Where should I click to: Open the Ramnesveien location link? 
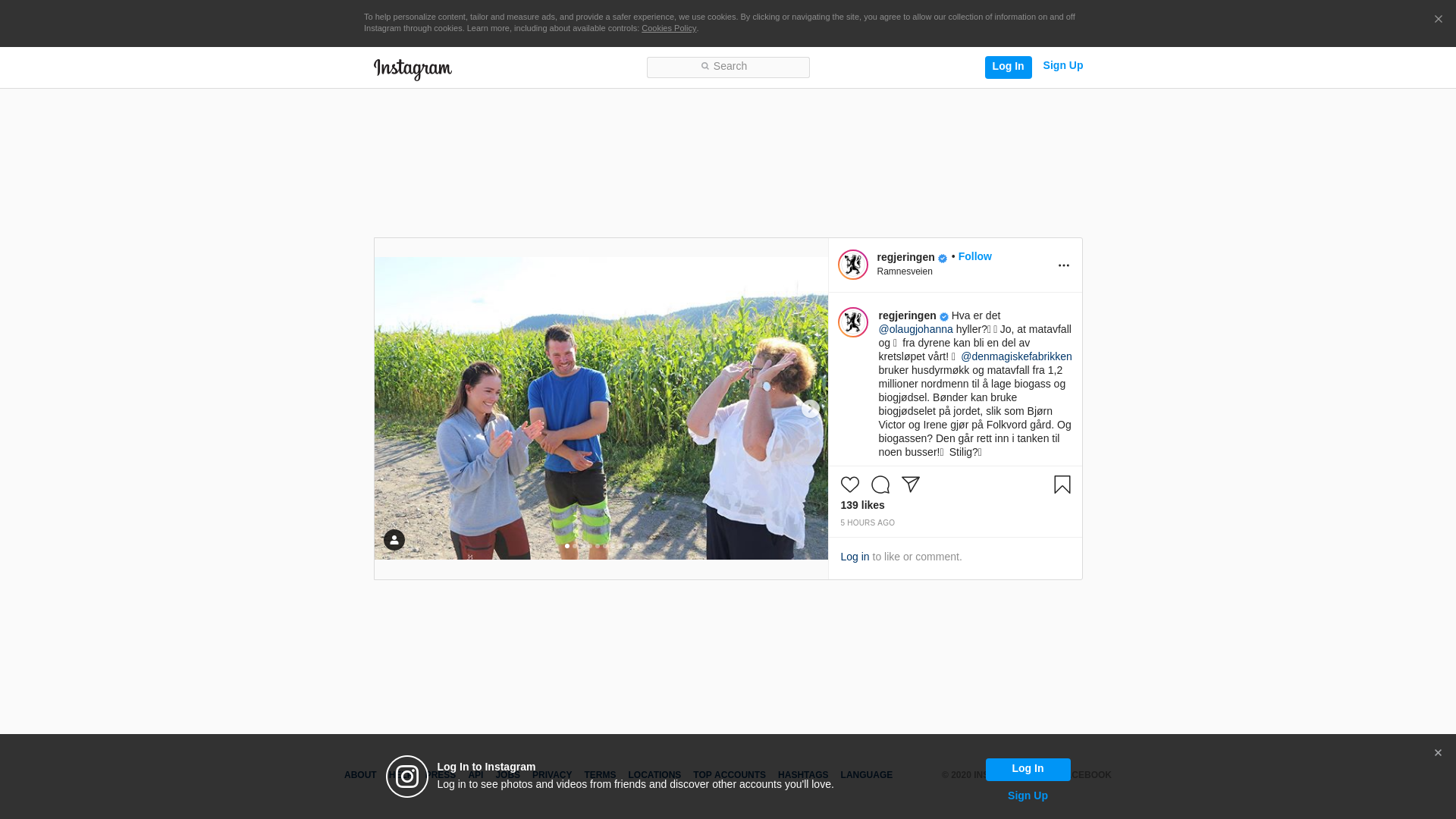click(905, 271)
